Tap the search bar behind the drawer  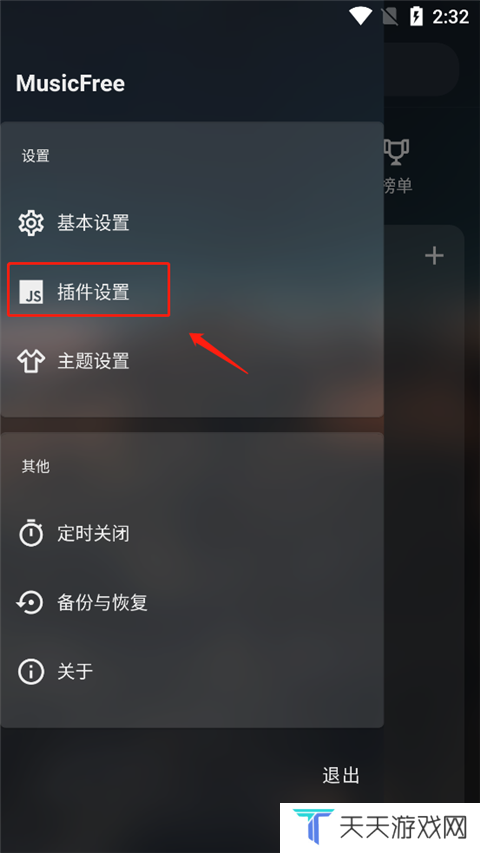coord(422,70)
